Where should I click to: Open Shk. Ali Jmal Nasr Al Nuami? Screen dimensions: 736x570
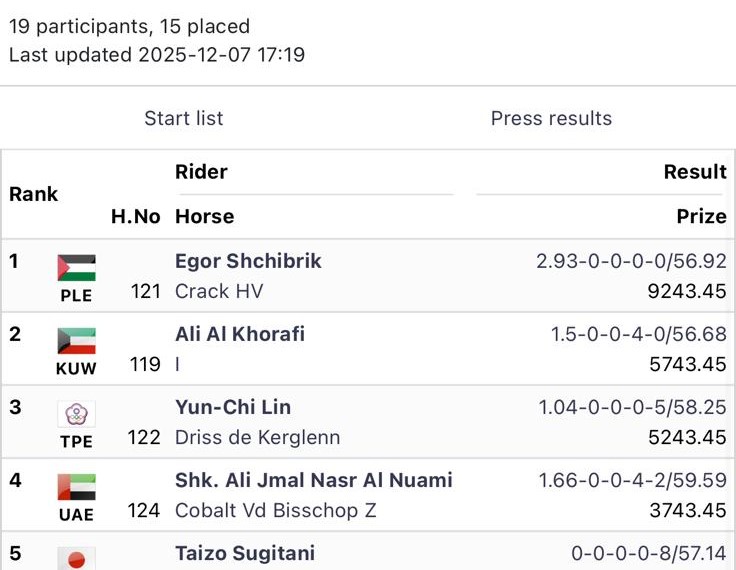313,480
